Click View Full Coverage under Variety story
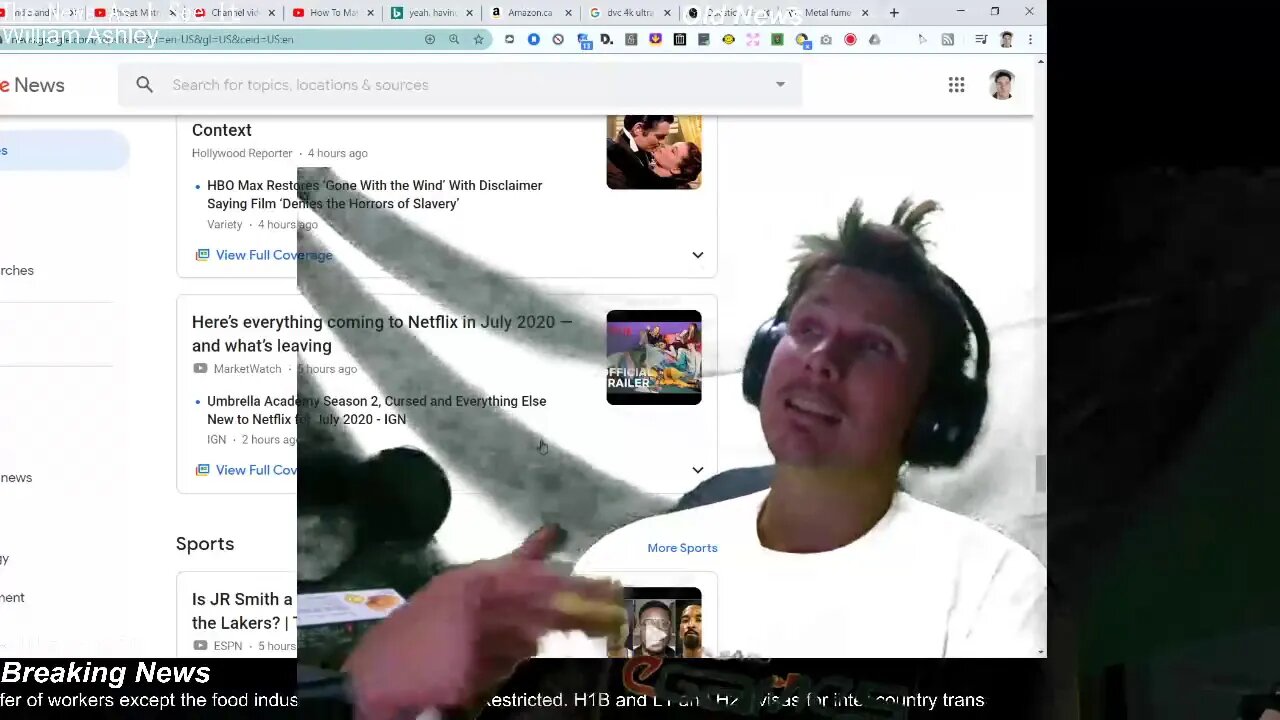 click(264, 255)
